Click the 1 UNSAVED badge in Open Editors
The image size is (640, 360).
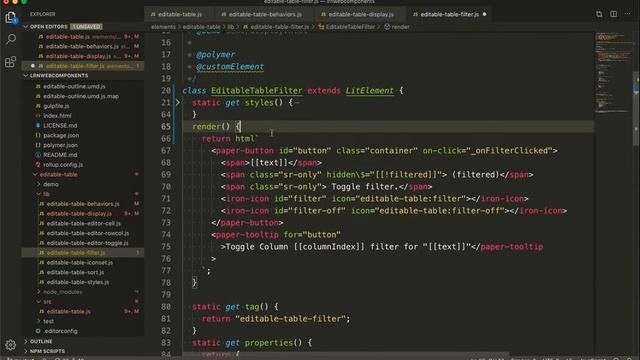(x=86, y=27)
